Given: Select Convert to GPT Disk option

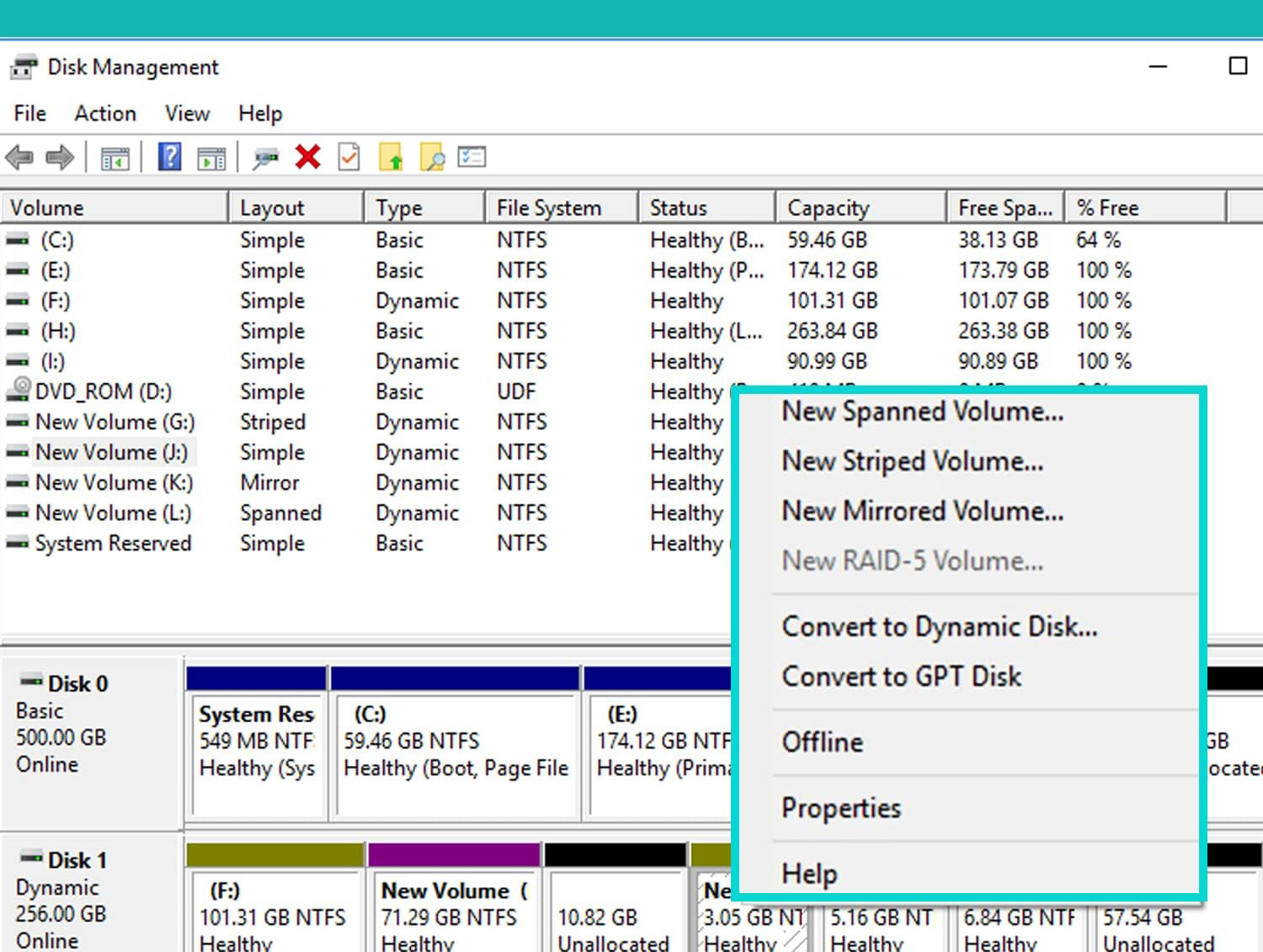Looking at the screenshot, I should pyautogui.click(x=901, y=677).
